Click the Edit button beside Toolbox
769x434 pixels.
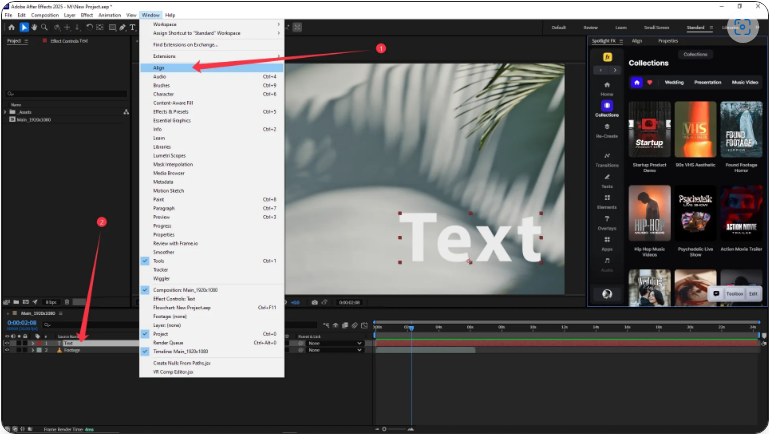pyautogui.click(x=753, y=294)
